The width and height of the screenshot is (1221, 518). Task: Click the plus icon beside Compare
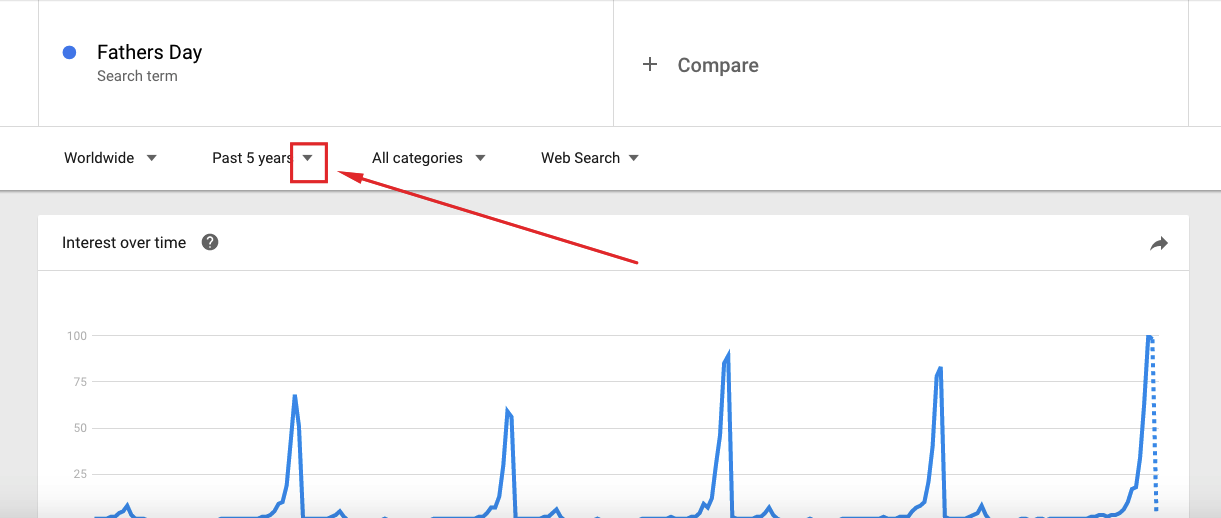(650, 65)
